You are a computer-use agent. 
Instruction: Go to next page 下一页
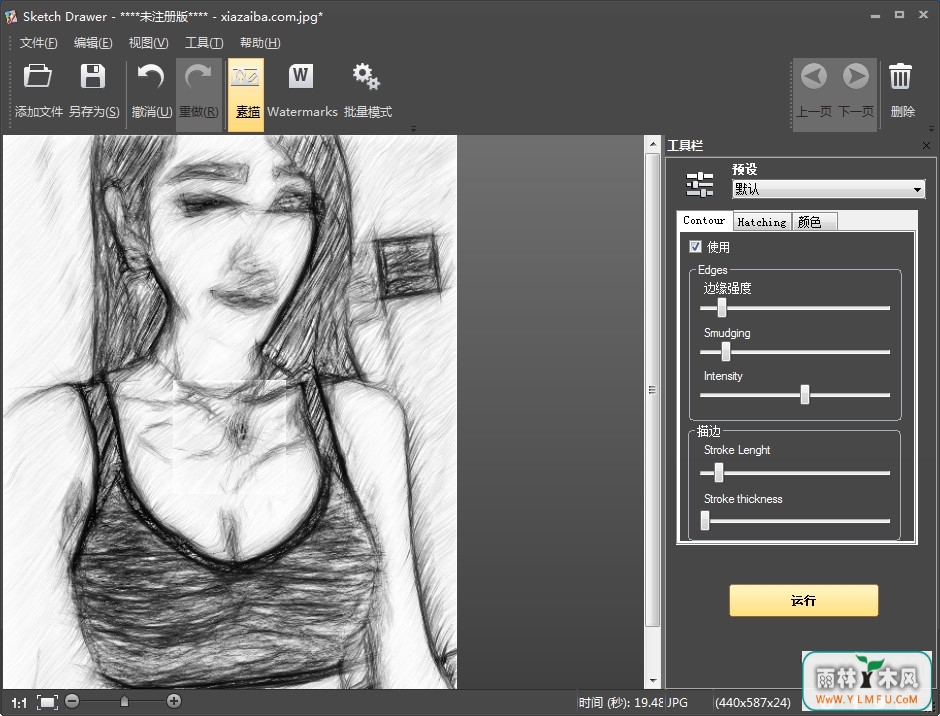855,93
